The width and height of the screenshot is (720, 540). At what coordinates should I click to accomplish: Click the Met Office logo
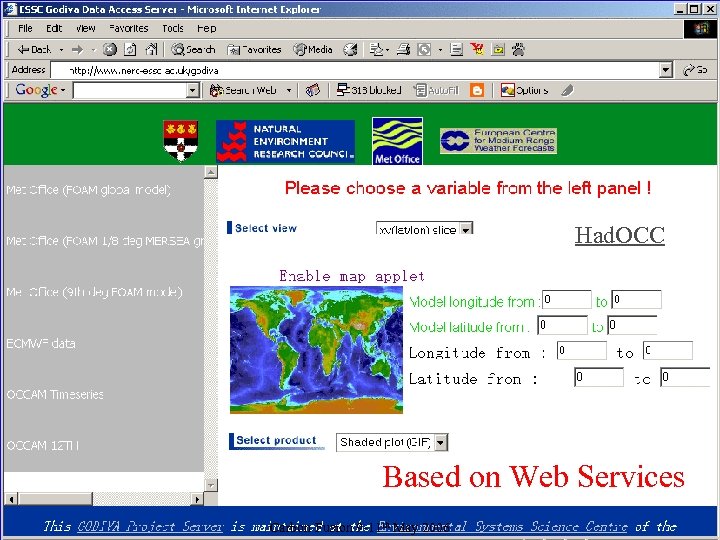click(x=397, y=141)
